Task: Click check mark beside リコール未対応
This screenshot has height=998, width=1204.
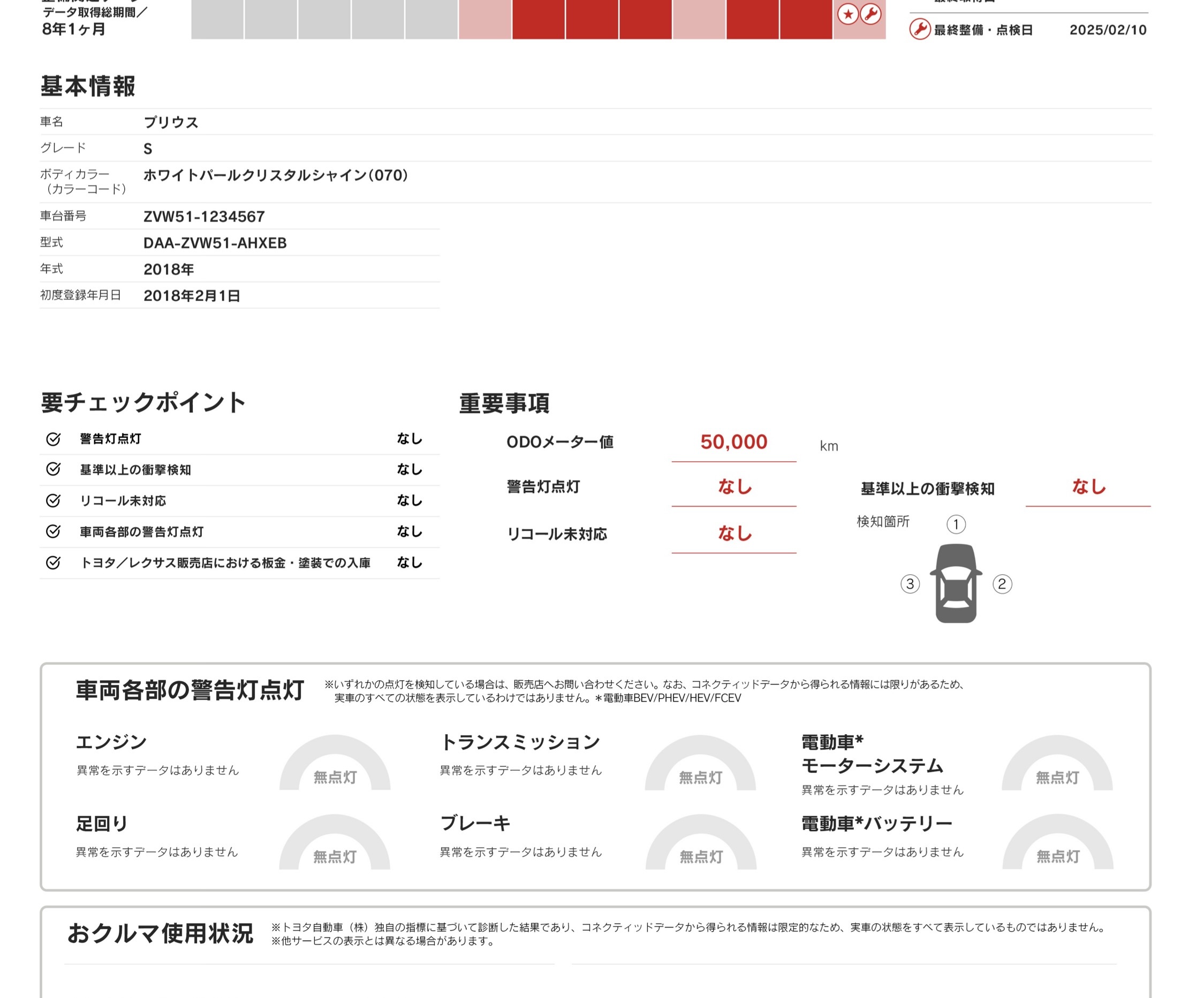Action: (54, 500)
